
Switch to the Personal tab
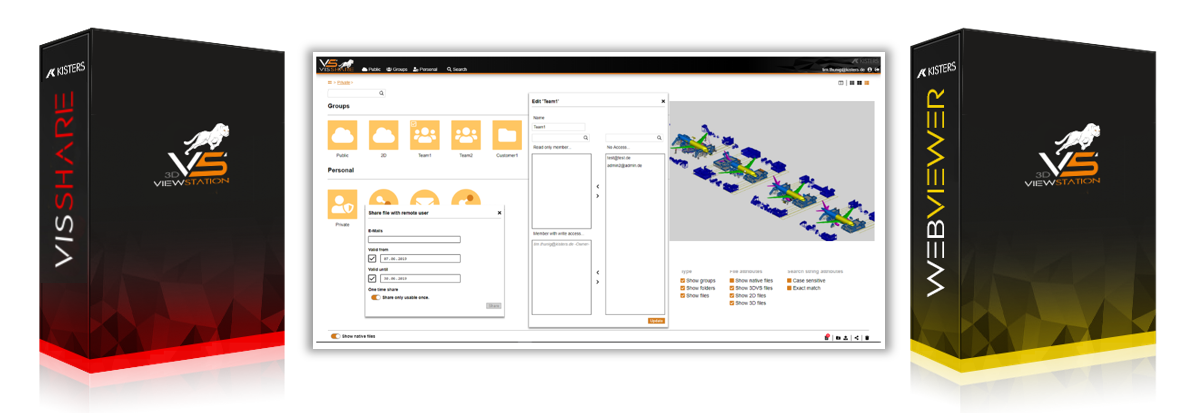[x=425, y=69]
